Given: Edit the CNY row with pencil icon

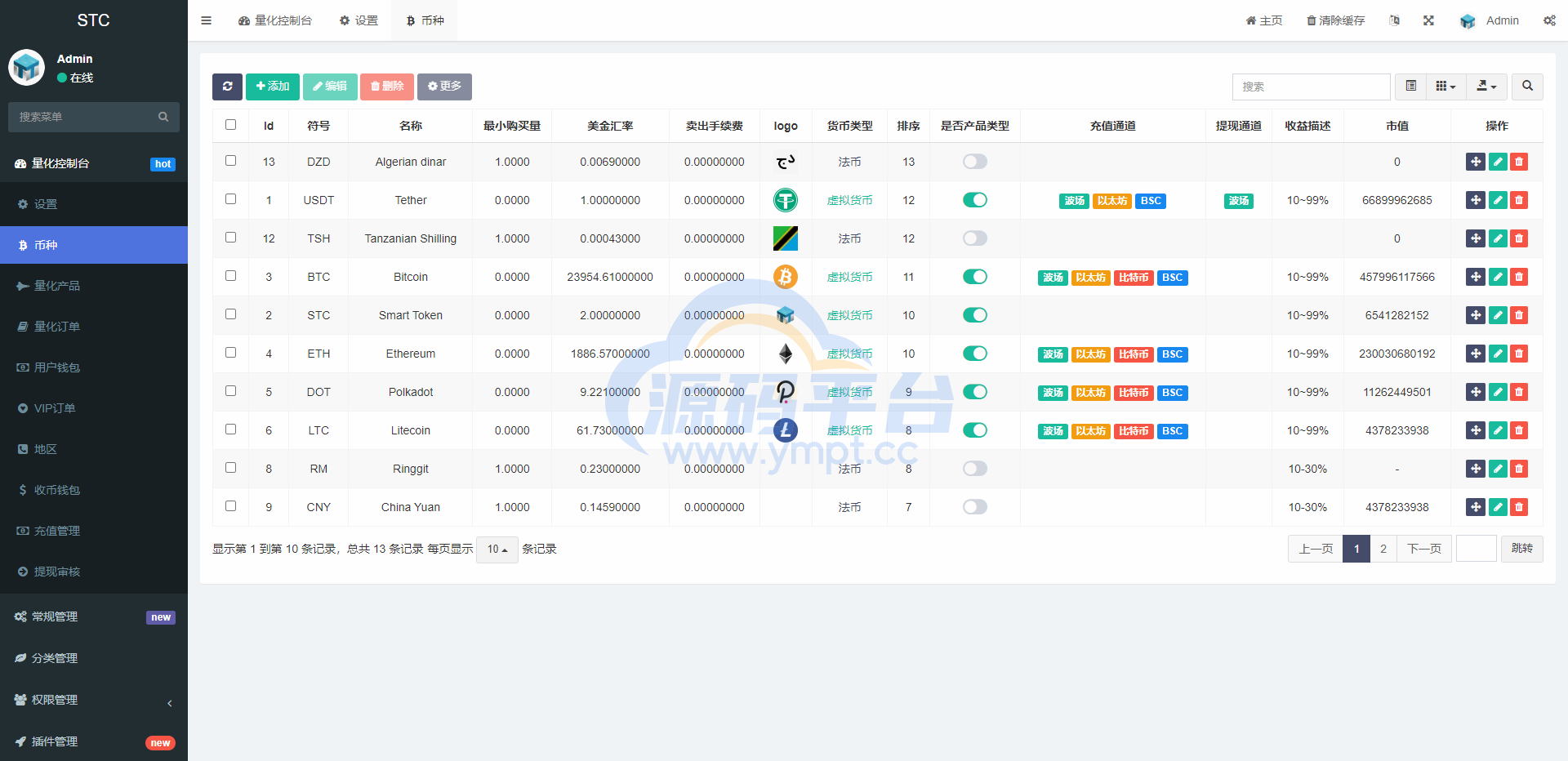Looking at the screenshot, I should tap(1498, 507).
